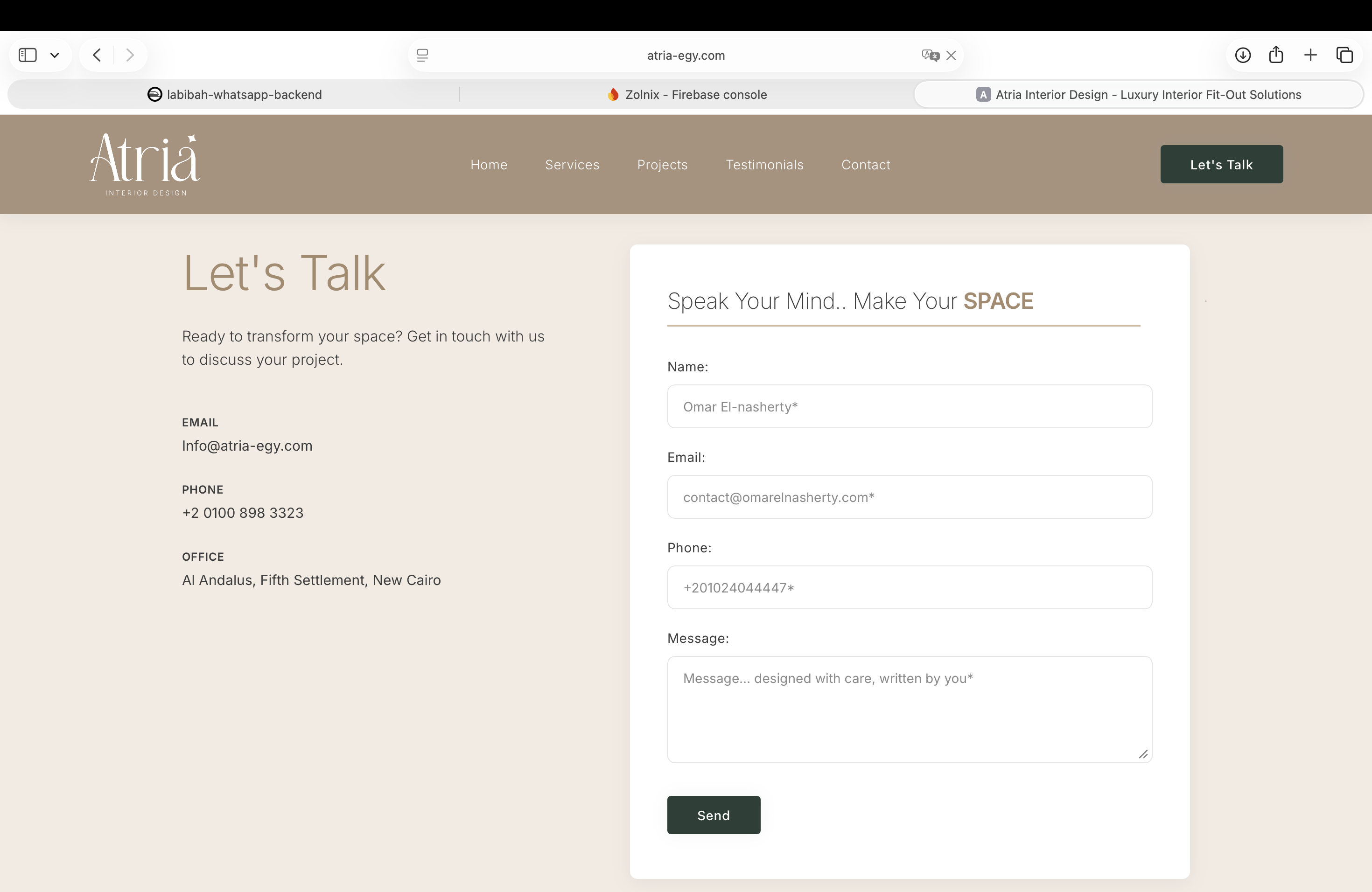Click the Let's Talk button in the header
1372x892 pixels.
[1222, 164]
